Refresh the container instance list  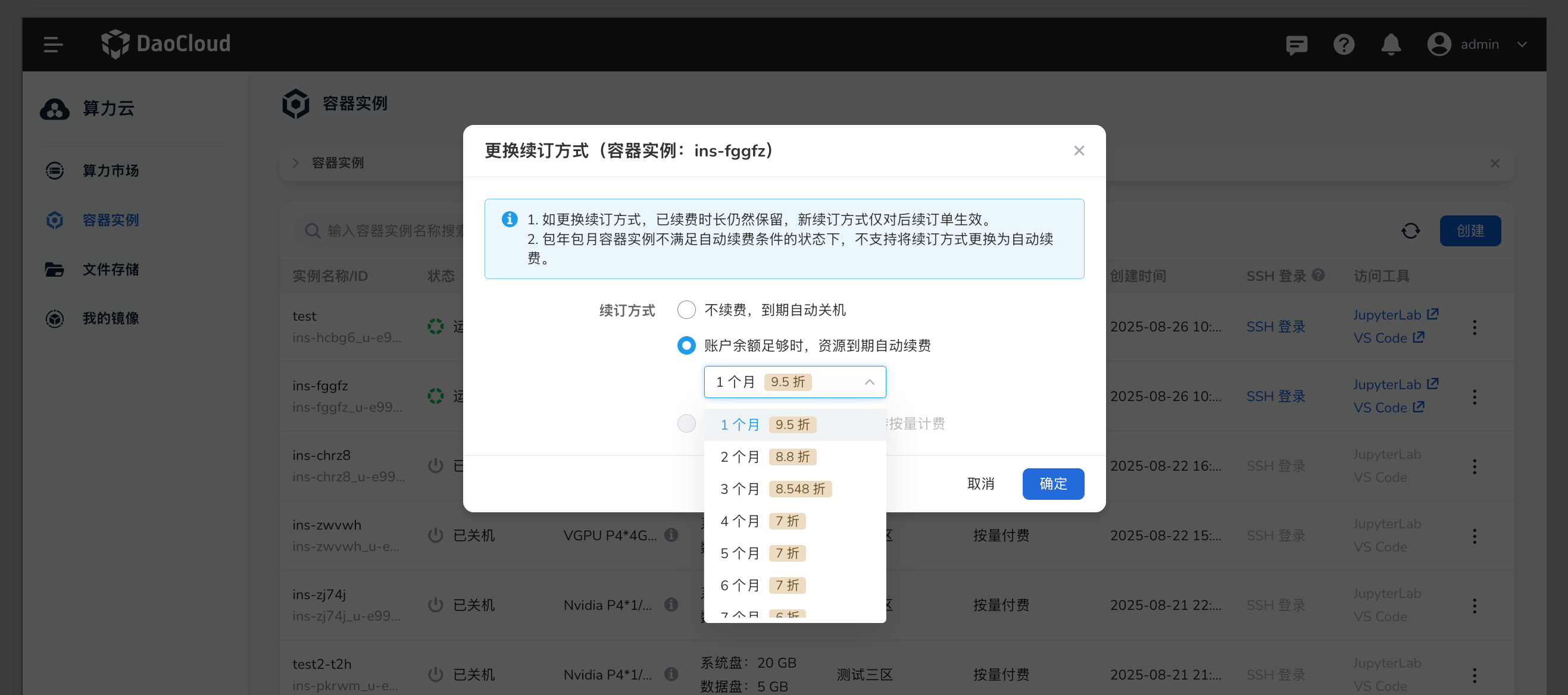(1411, 231)
